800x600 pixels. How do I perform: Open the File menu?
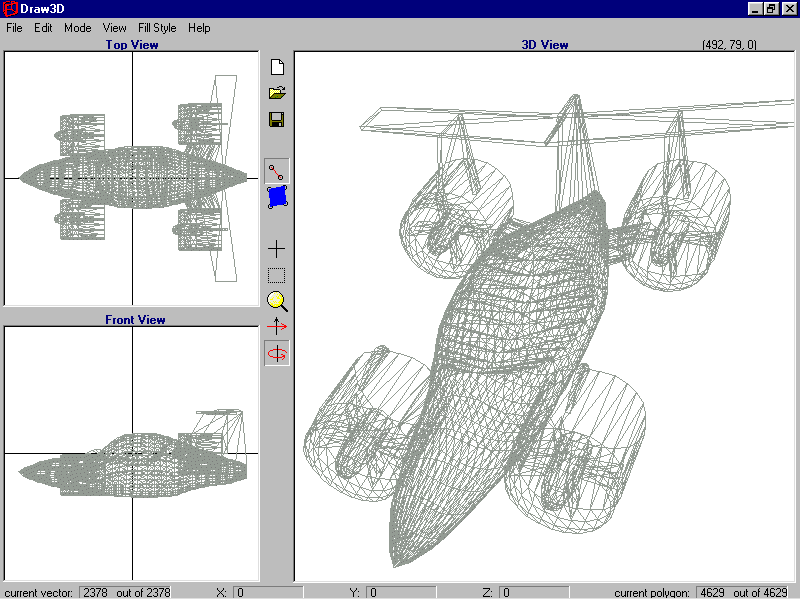14,28
